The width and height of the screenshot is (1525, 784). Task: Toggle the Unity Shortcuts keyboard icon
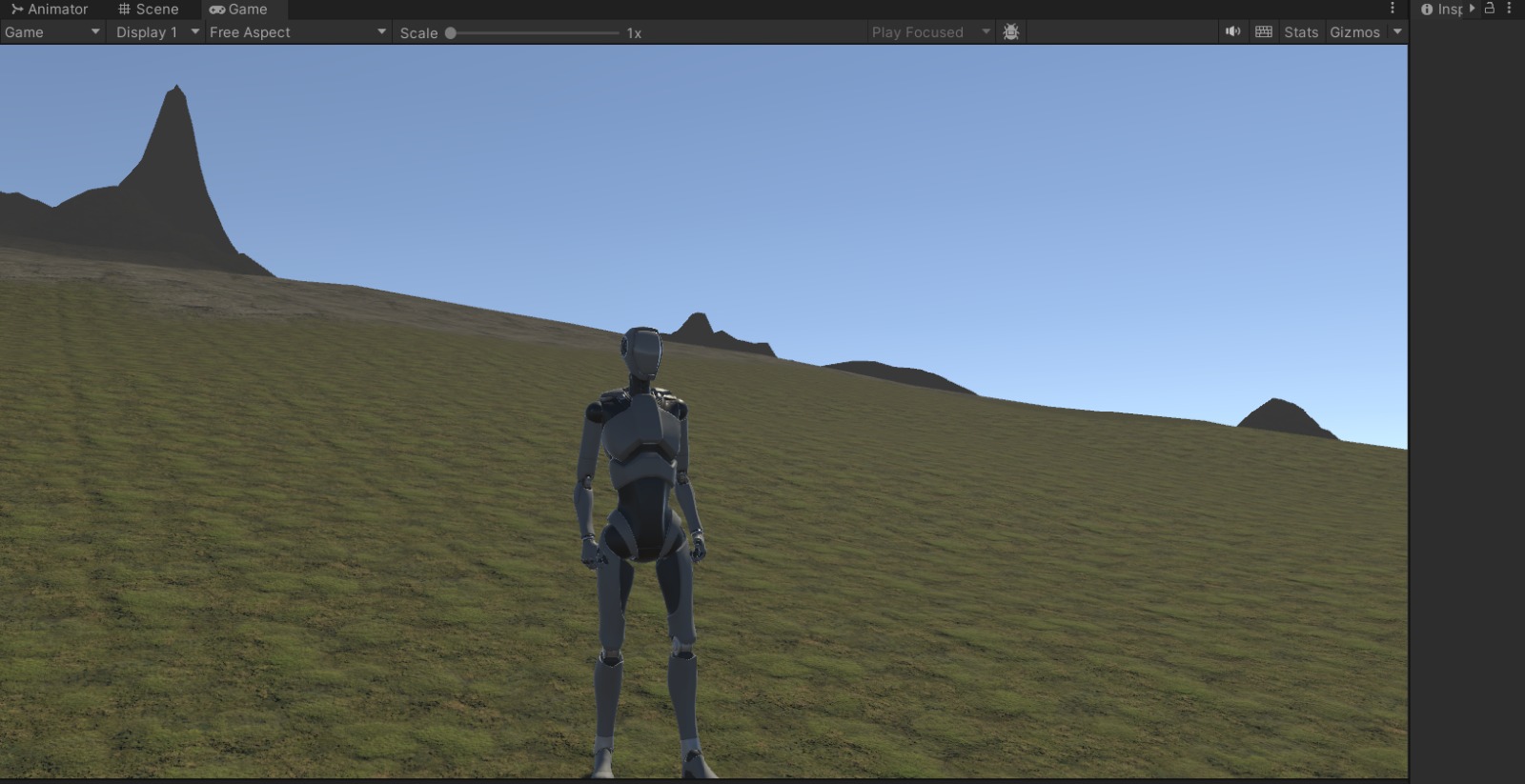(1264, 31)
